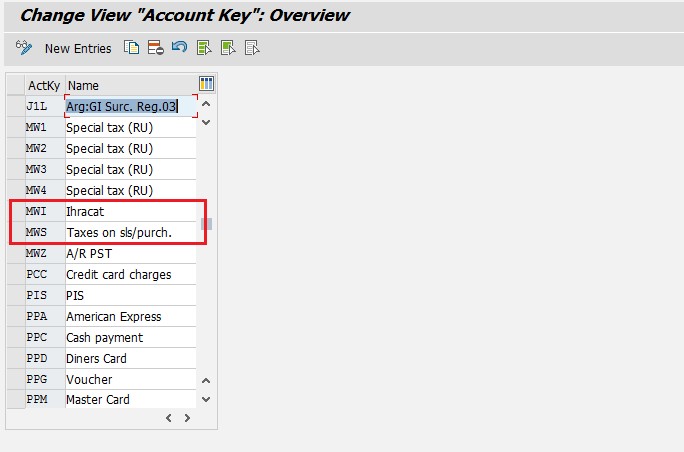684x452 pixels.
Task: Click the Name column header
Action: [130, 85]
